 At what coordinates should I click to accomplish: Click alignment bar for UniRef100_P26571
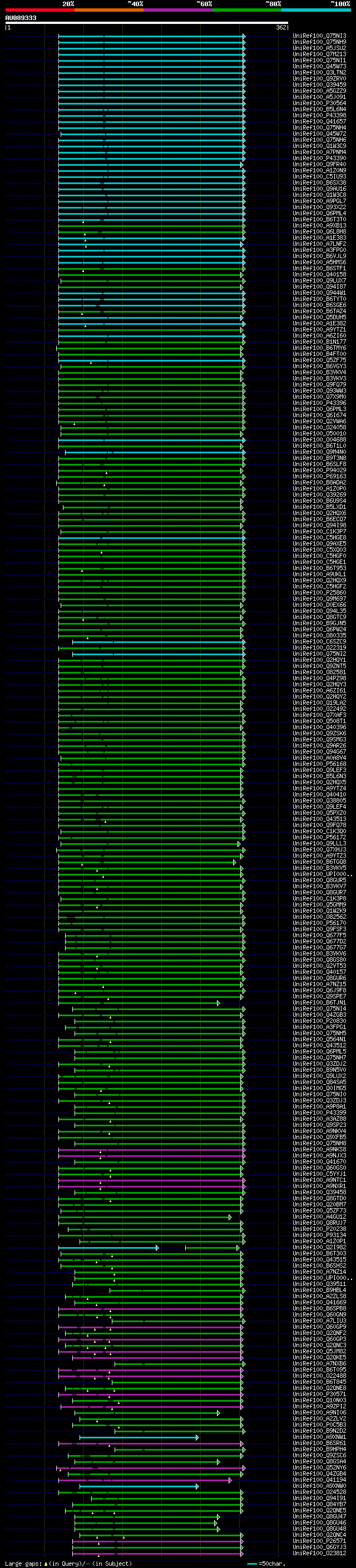tap(157, 1541)
